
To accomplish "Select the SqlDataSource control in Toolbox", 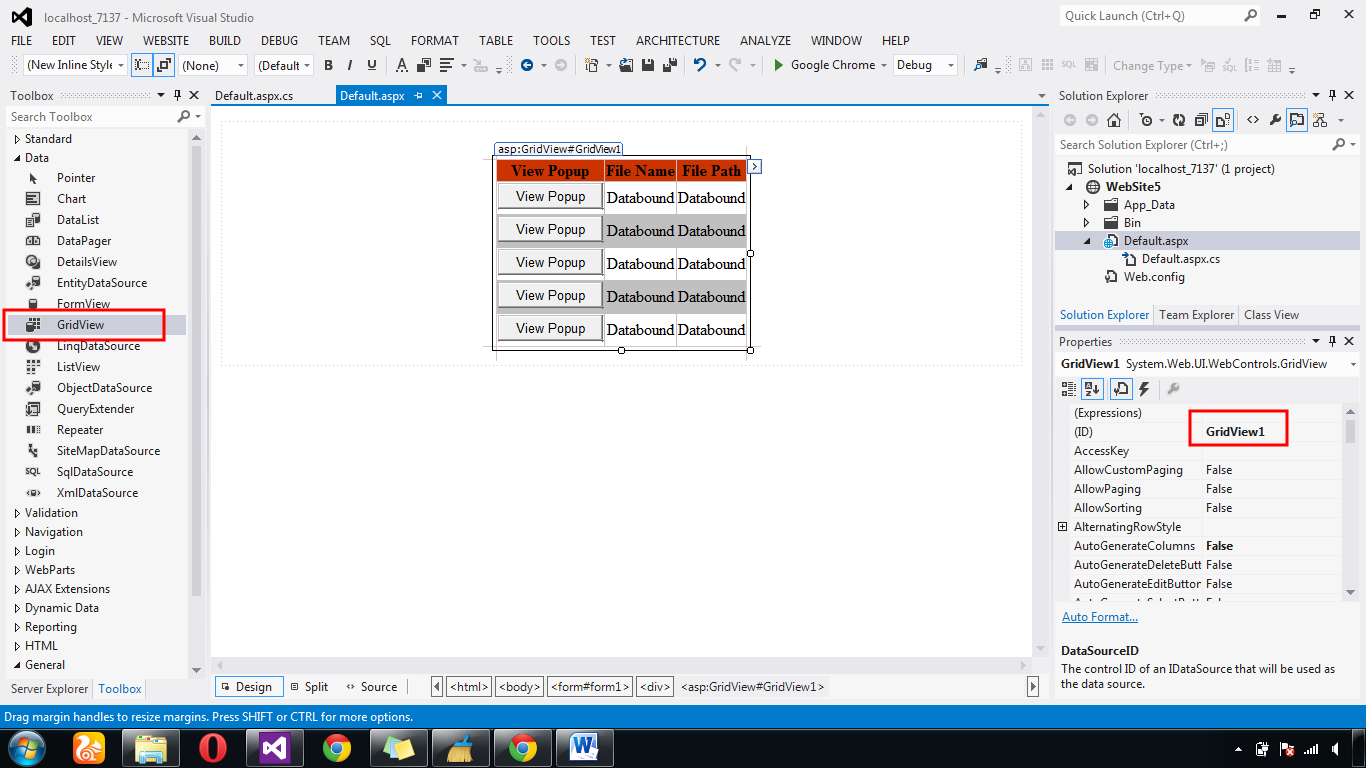I will tap(95, 472).
